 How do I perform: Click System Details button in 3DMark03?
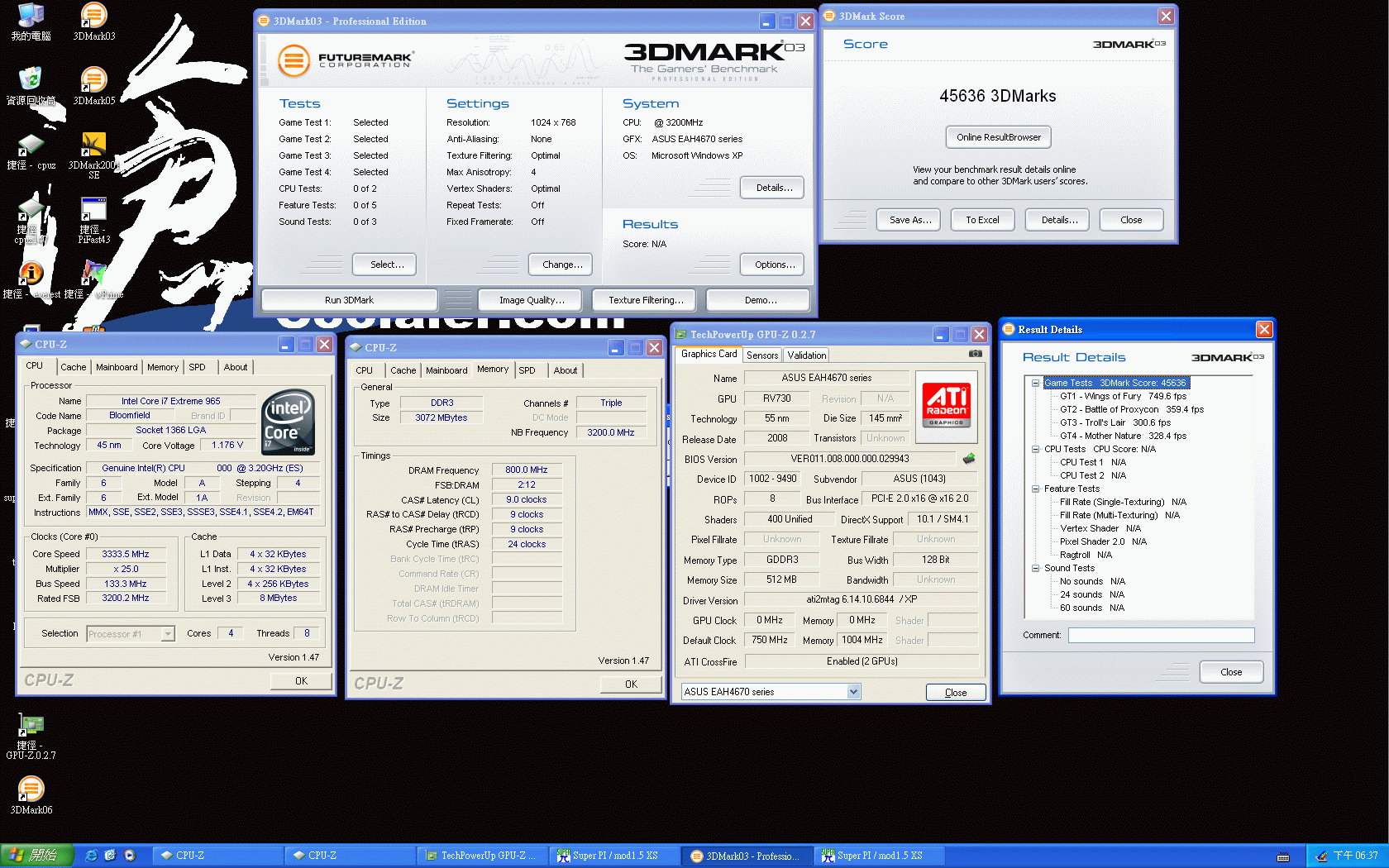[772, 188]
